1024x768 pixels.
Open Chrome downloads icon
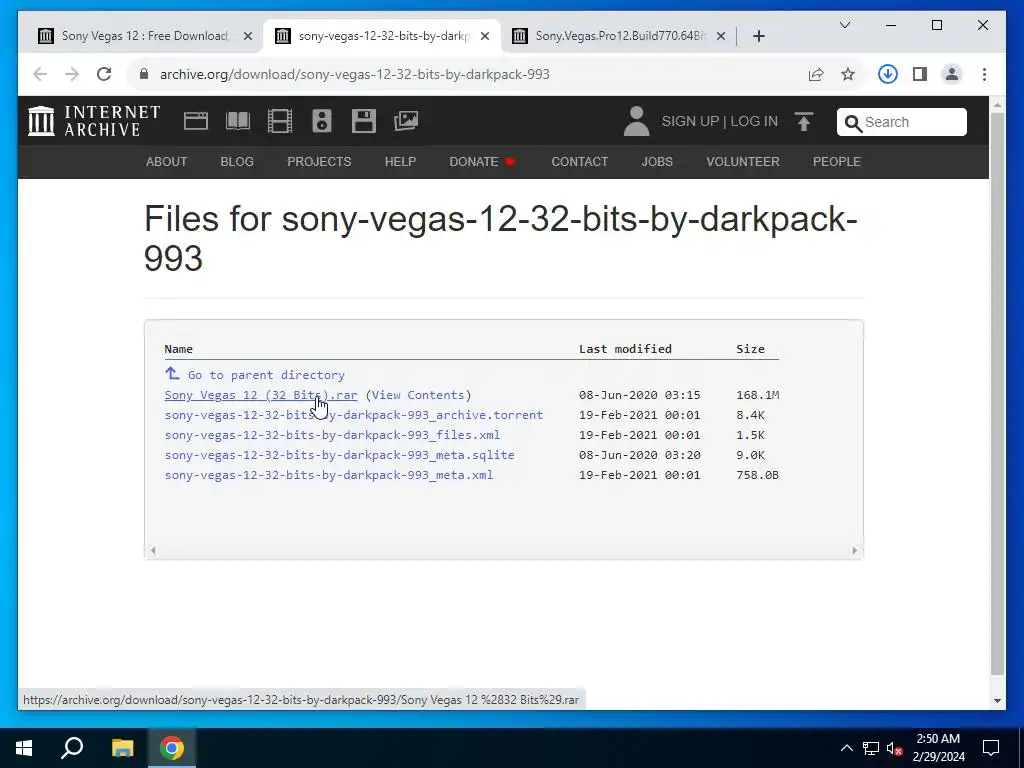point(888,74)
